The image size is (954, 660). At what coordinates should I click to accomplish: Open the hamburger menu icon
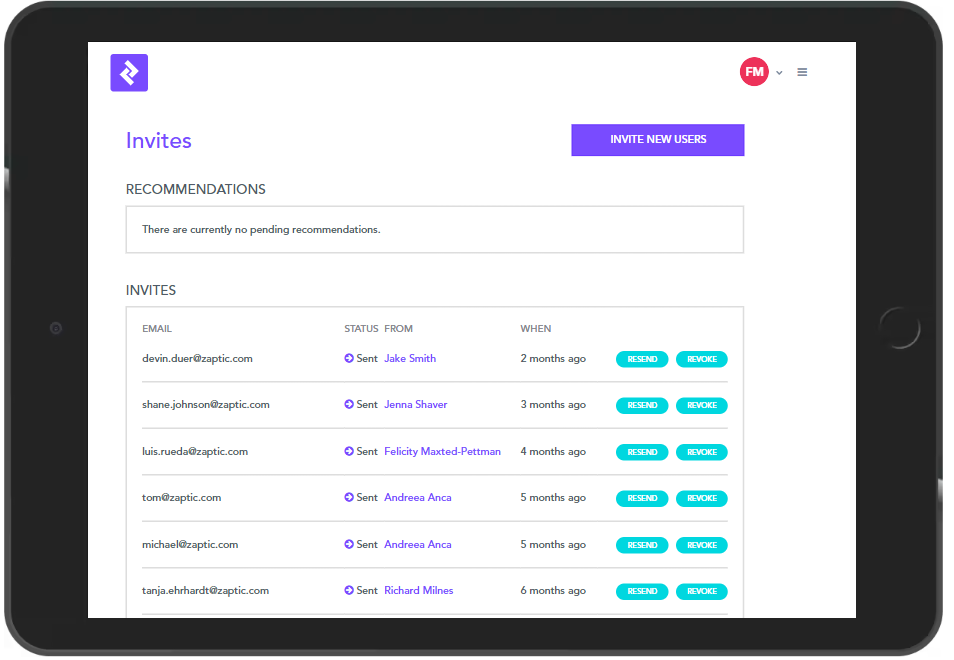tap(802, 72)
